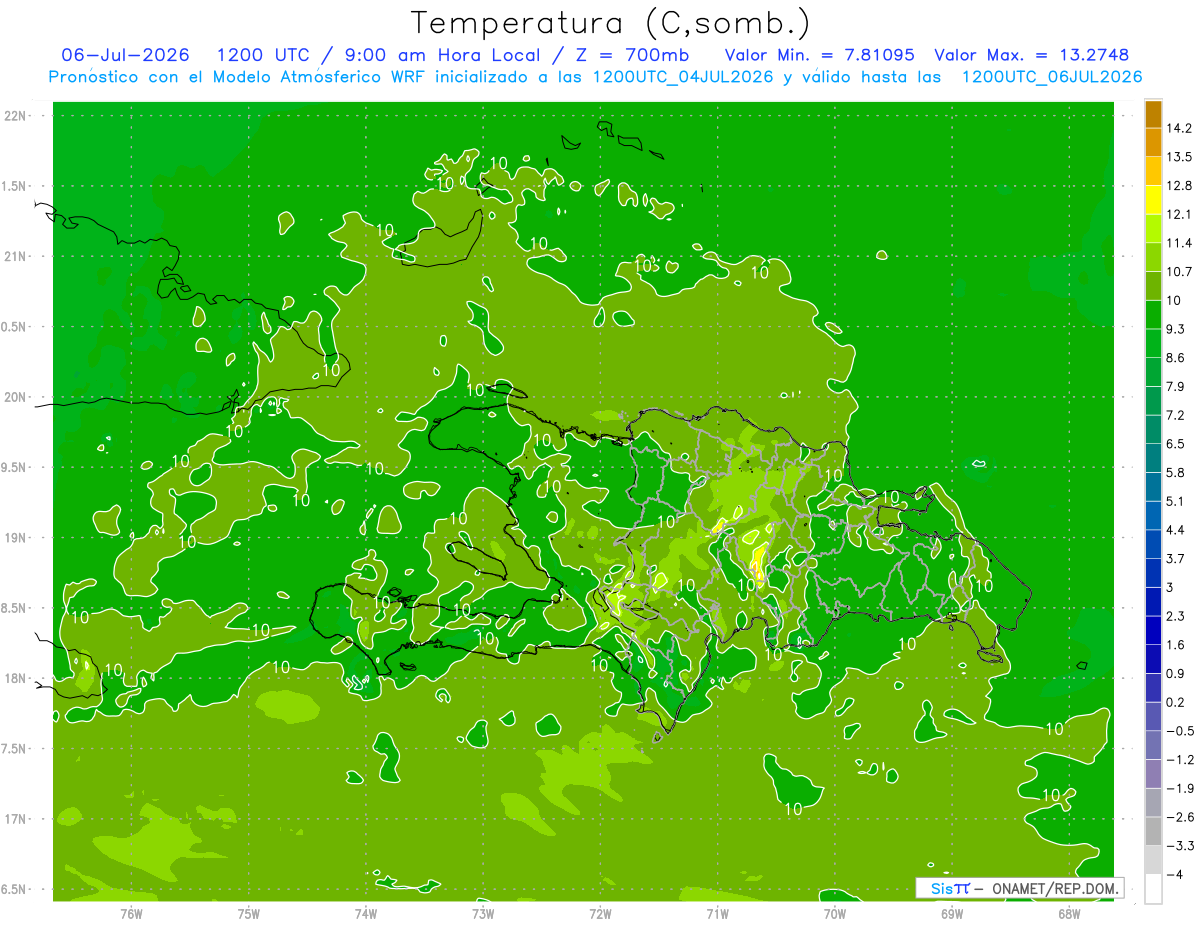Select the '06-Jul-2026' forecast date text
Screen dimensions: 1200x927
click(x=125, y=55)
